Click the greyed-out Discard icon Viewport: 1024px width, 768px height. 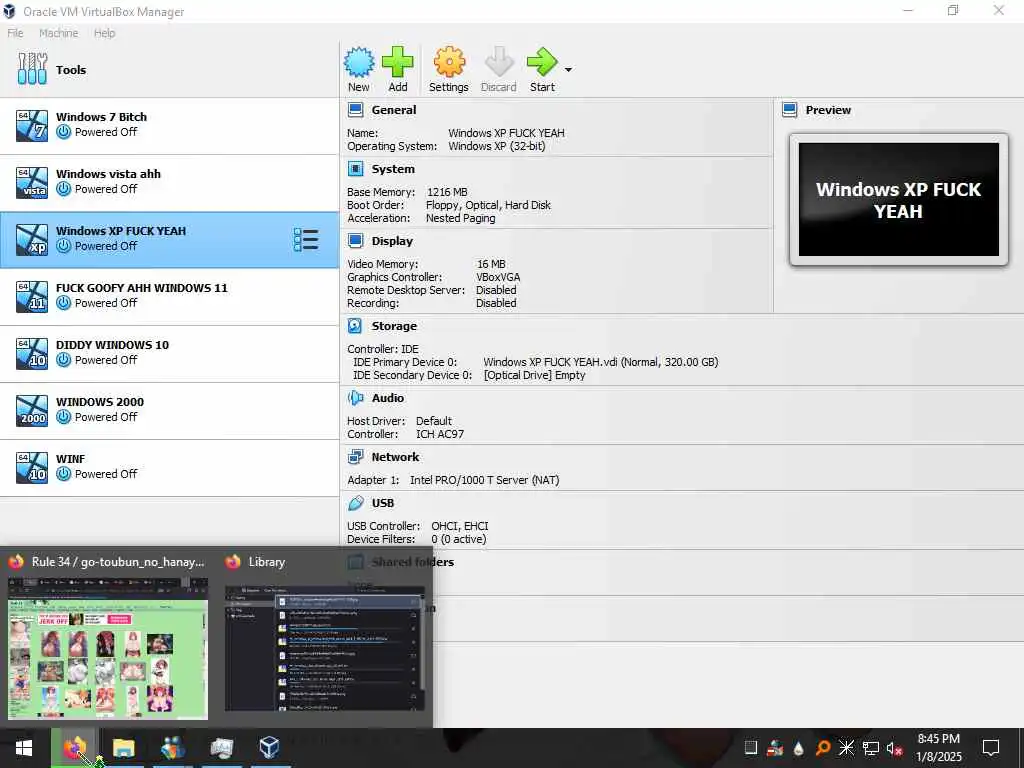coord(499,63)
